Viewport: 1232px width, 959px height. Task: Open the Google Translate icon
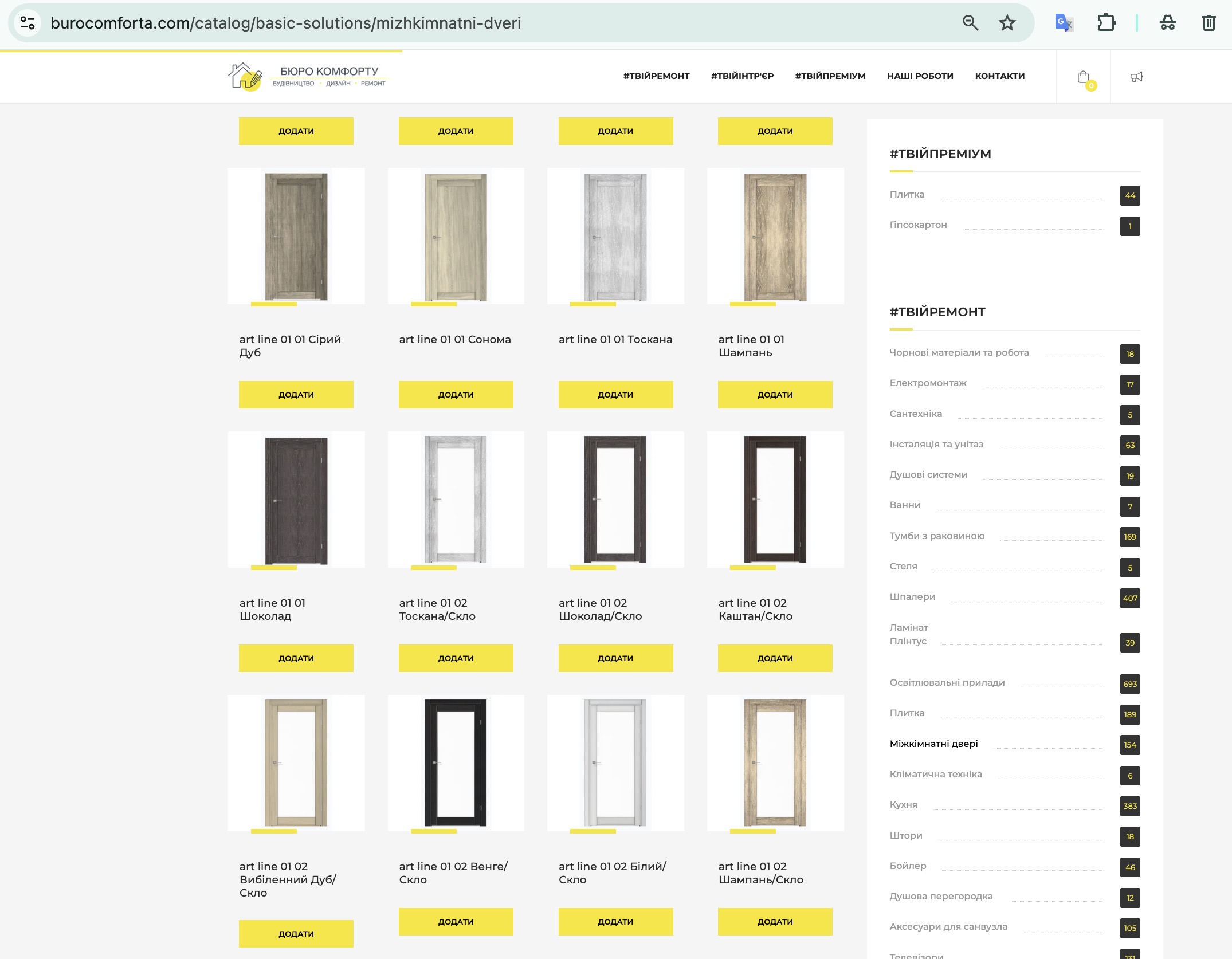[1064, 23]
